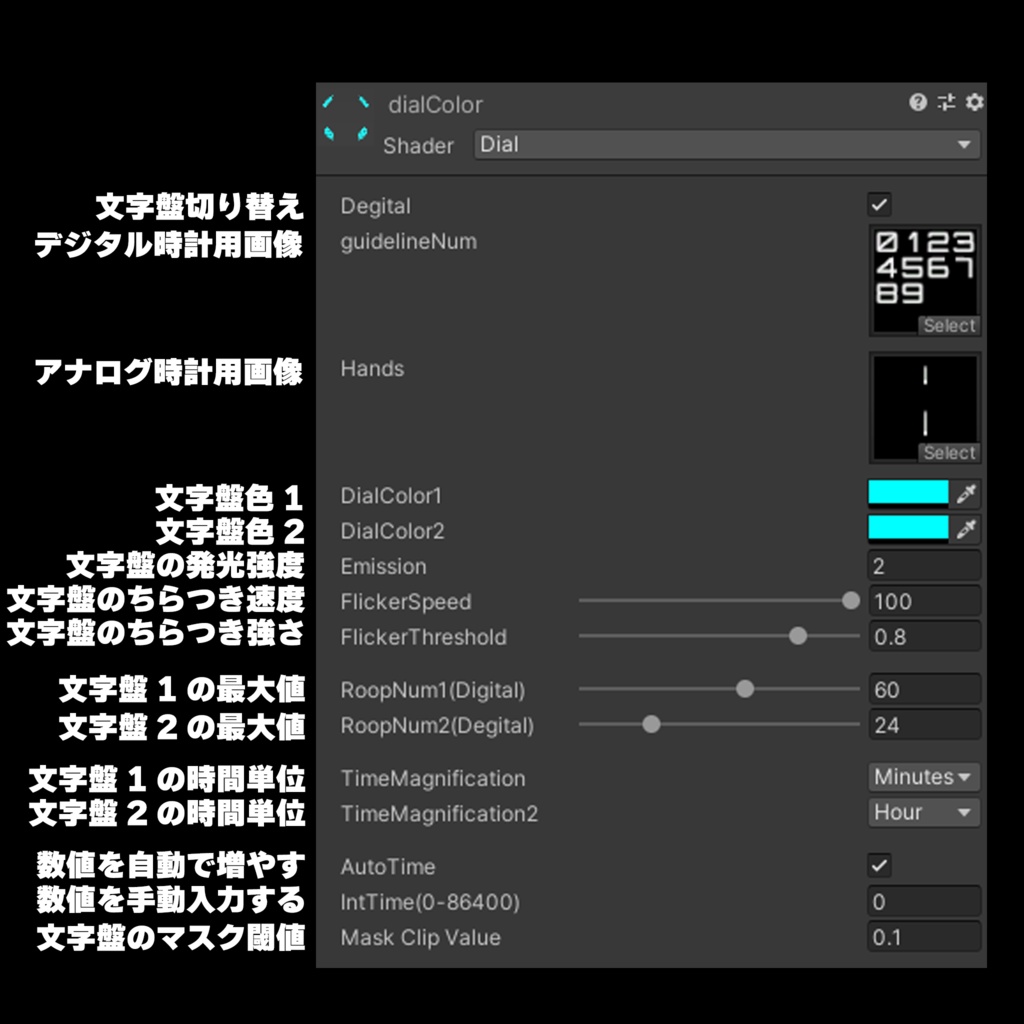The image size is (1024, 1024).
Task: Click the RoopNum1(Digital) slider handle
Action: [x=744, y=689]
